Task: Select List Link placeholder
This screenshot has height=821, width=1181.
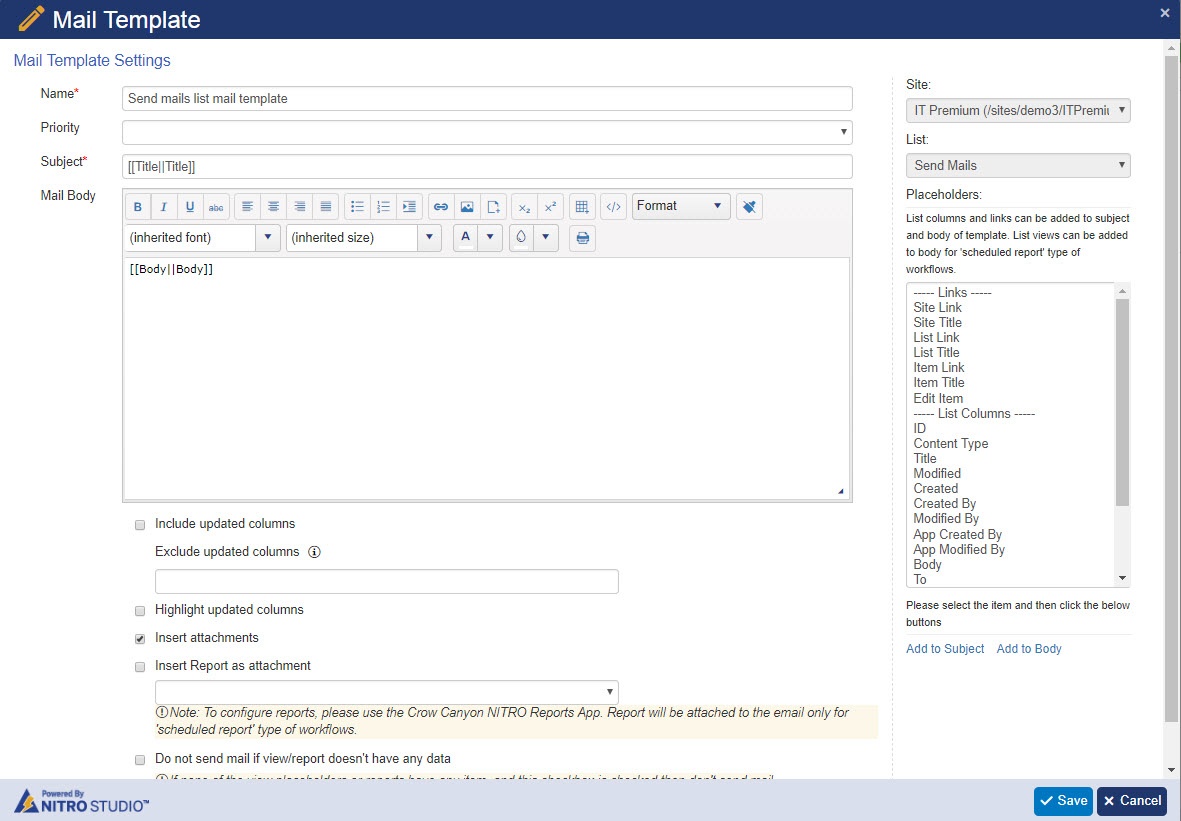Action: [x=936, y=337]
